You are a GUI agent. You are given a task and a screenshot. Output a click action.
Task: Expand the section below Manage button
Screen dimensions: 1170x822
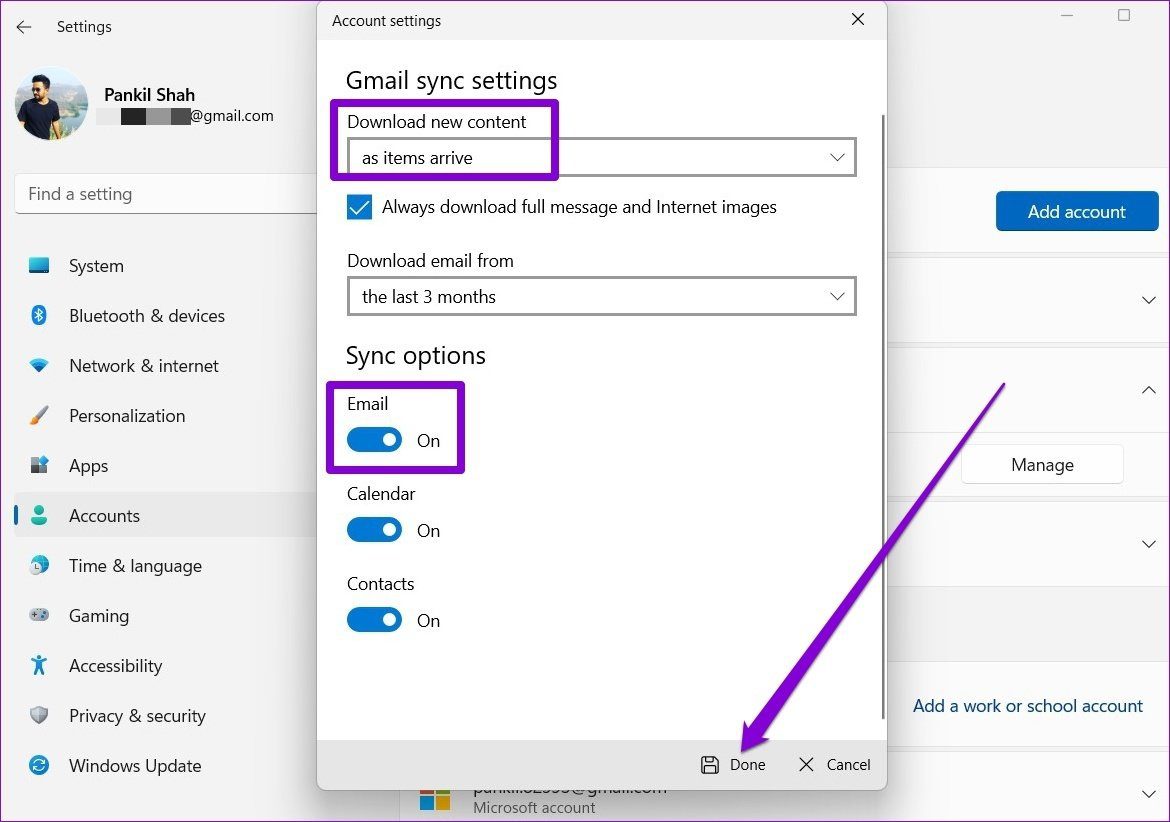point(1149,544)
